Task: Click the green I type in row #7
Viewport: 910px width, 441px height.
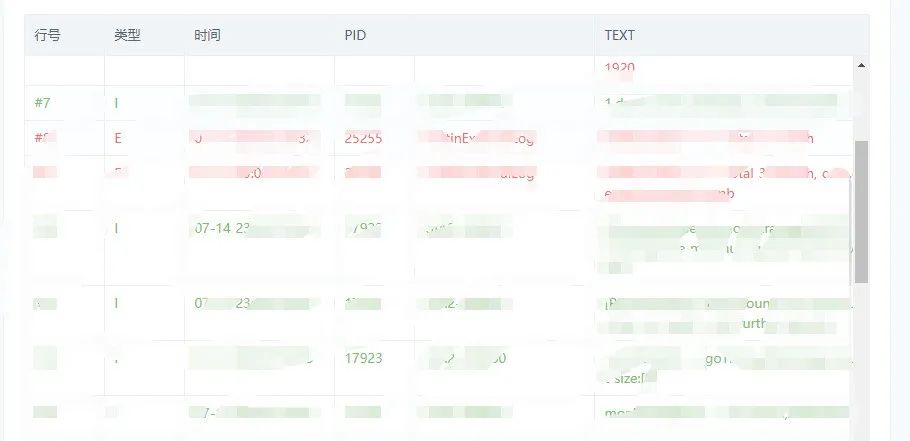Action: (116, 103)
